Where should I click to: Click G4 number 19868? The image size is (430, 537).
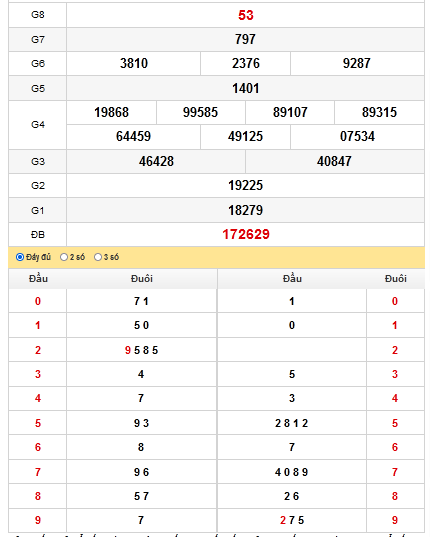[112, 112]
